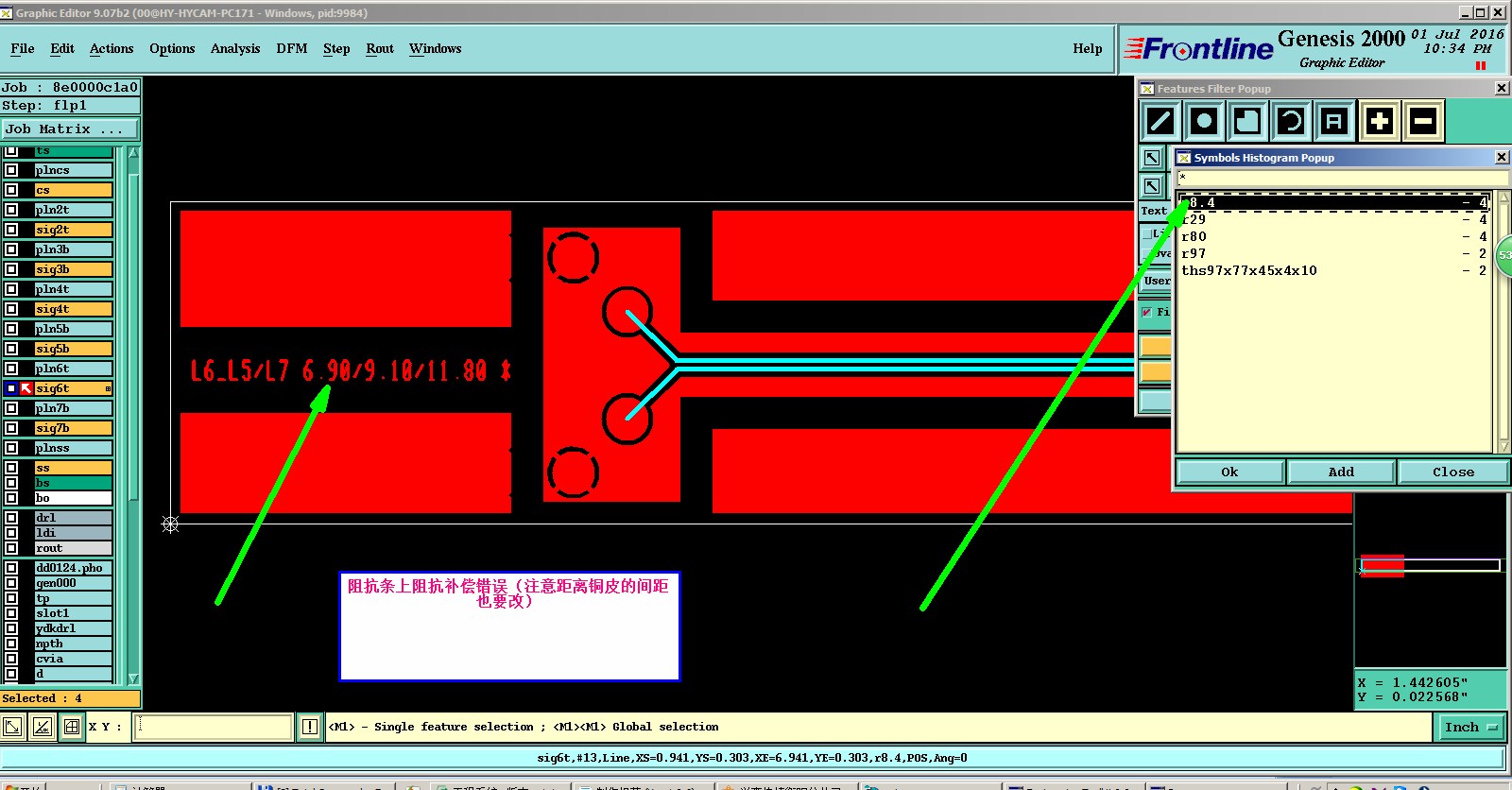The height and width of the screenshot is (790, 1512).
Task: Click the Job Matrix button
Action: tap(70, 129)
